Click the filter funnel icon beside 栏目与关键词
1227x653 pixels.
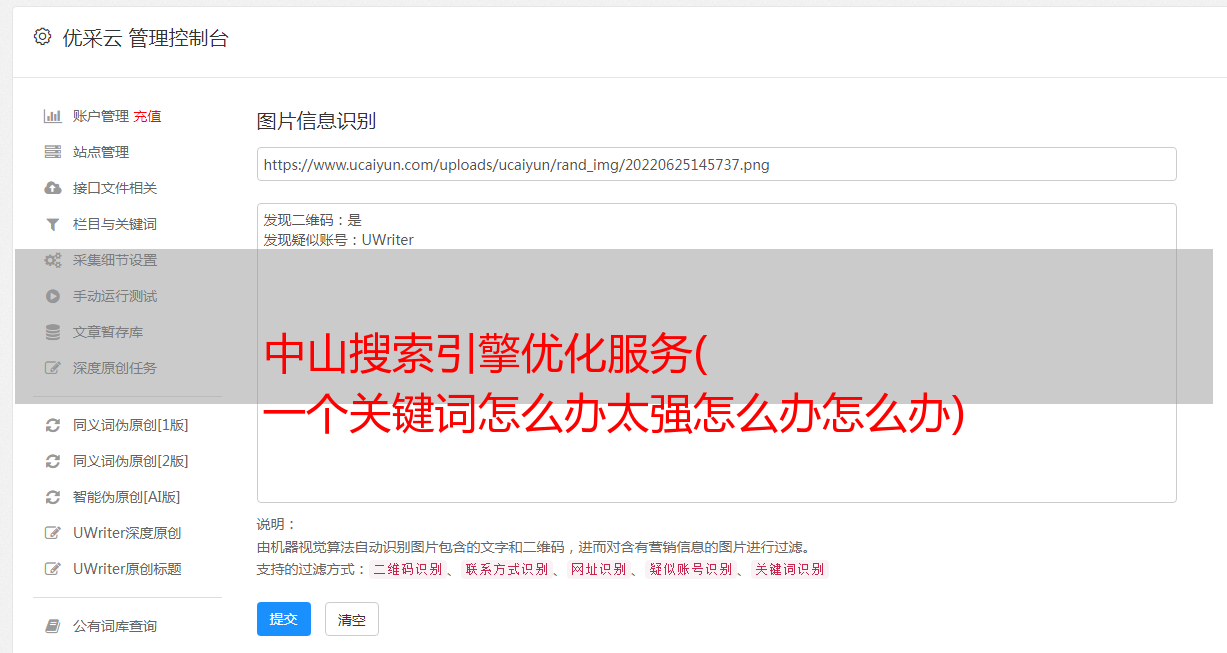(53, 224)
